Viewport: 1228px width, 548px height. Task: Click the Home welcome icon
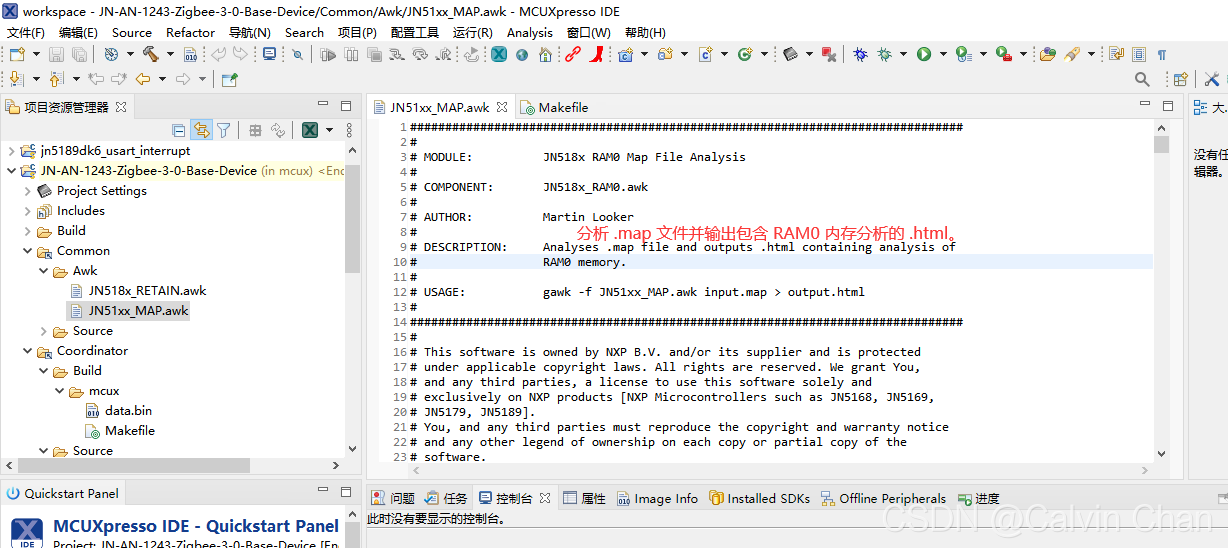coord(545,54)
